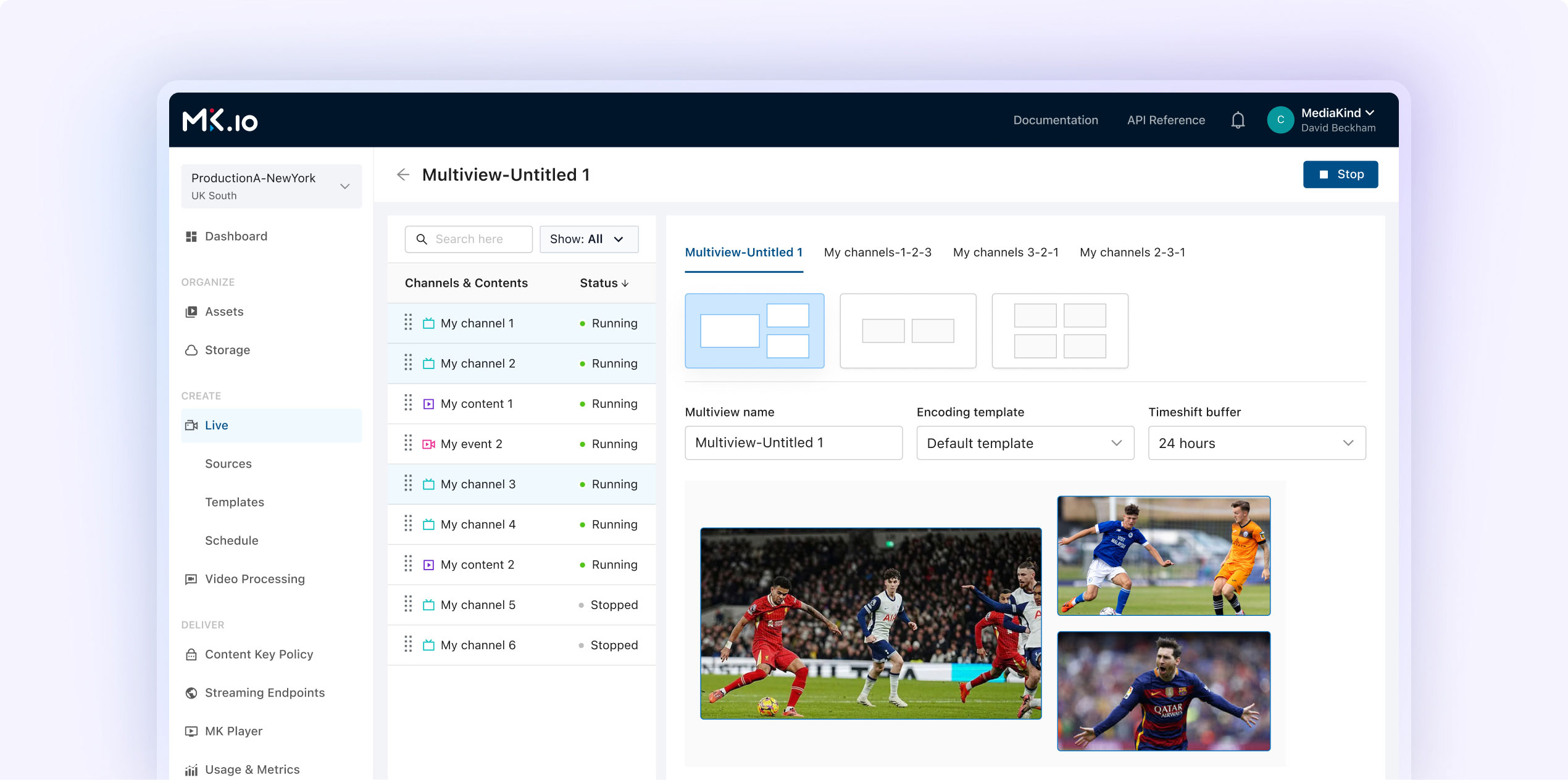The width and height of the screenshot is (1568, 780).
Task: Select the one-large-two-small layout option
Action: click(x=754, y=331)
